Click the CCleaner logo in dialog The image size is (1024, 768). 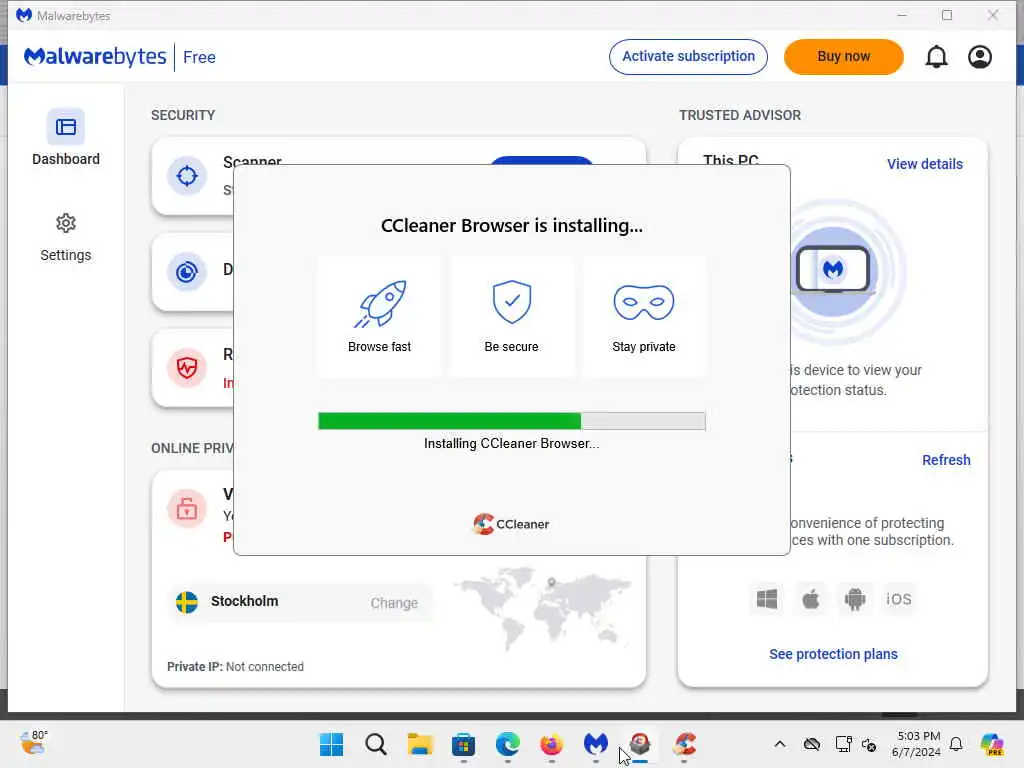[x=511, y=524]
